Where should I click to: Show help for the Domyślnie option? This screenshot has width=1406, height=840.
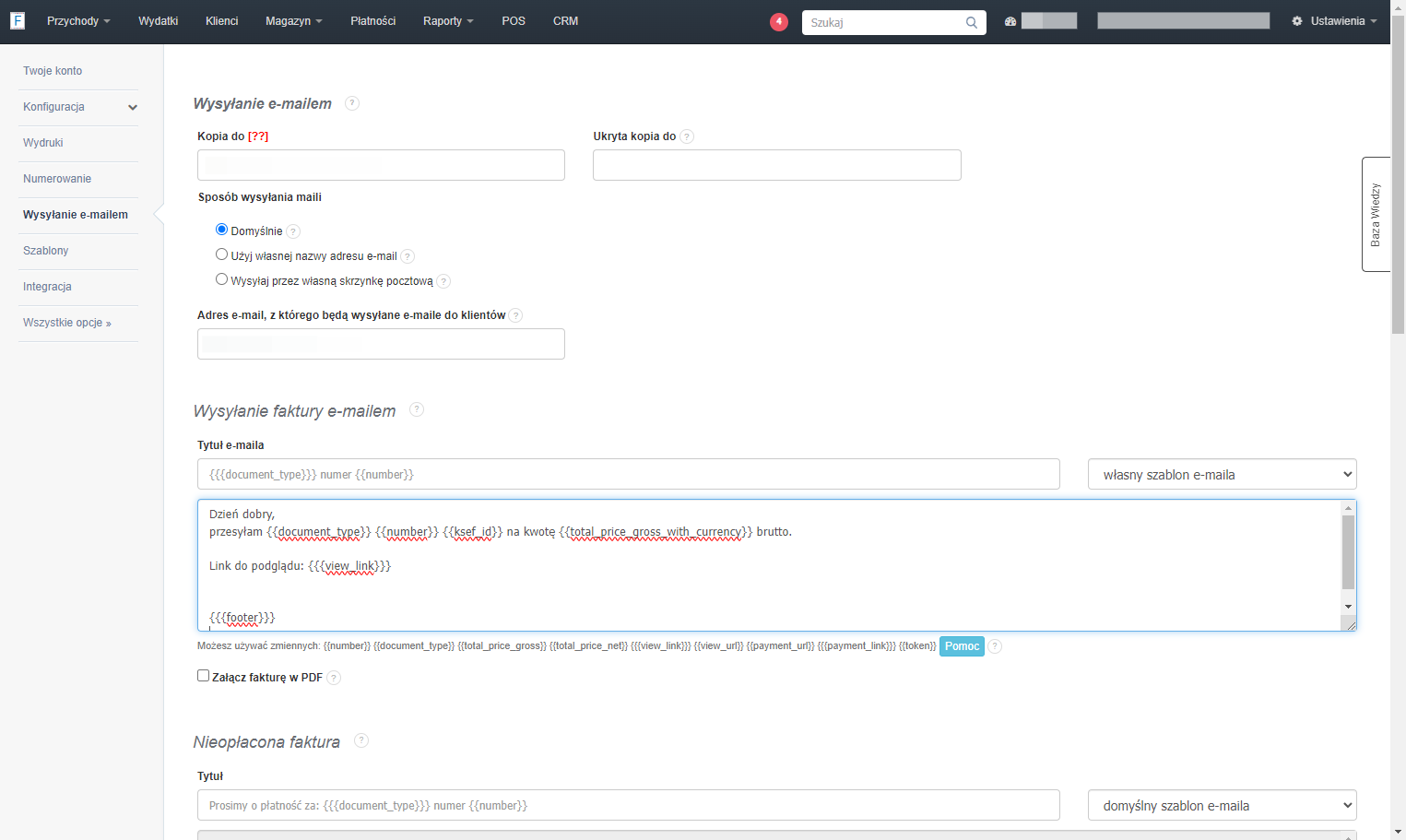tap(293, 231)
